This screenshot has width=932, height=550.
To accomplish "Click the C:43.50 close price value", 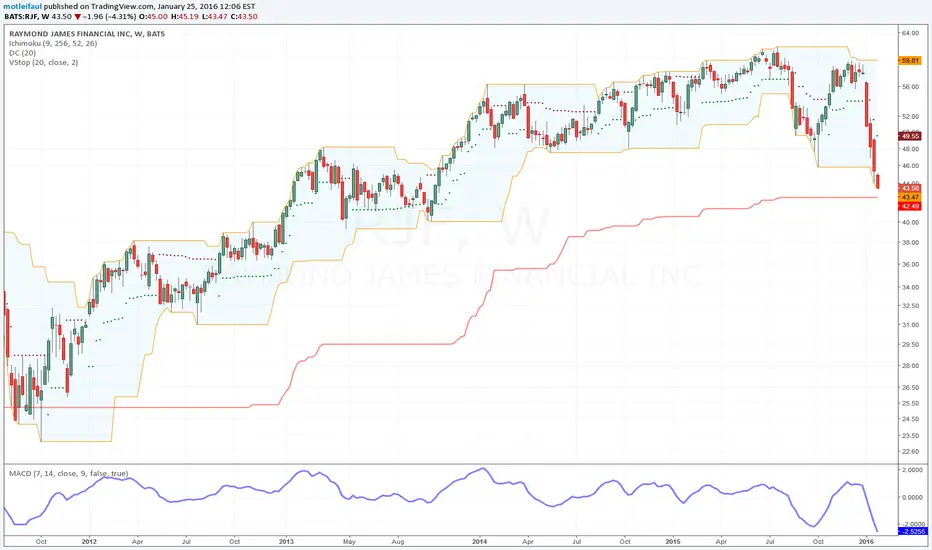I will pyautogui.click(x=244, y=16).
